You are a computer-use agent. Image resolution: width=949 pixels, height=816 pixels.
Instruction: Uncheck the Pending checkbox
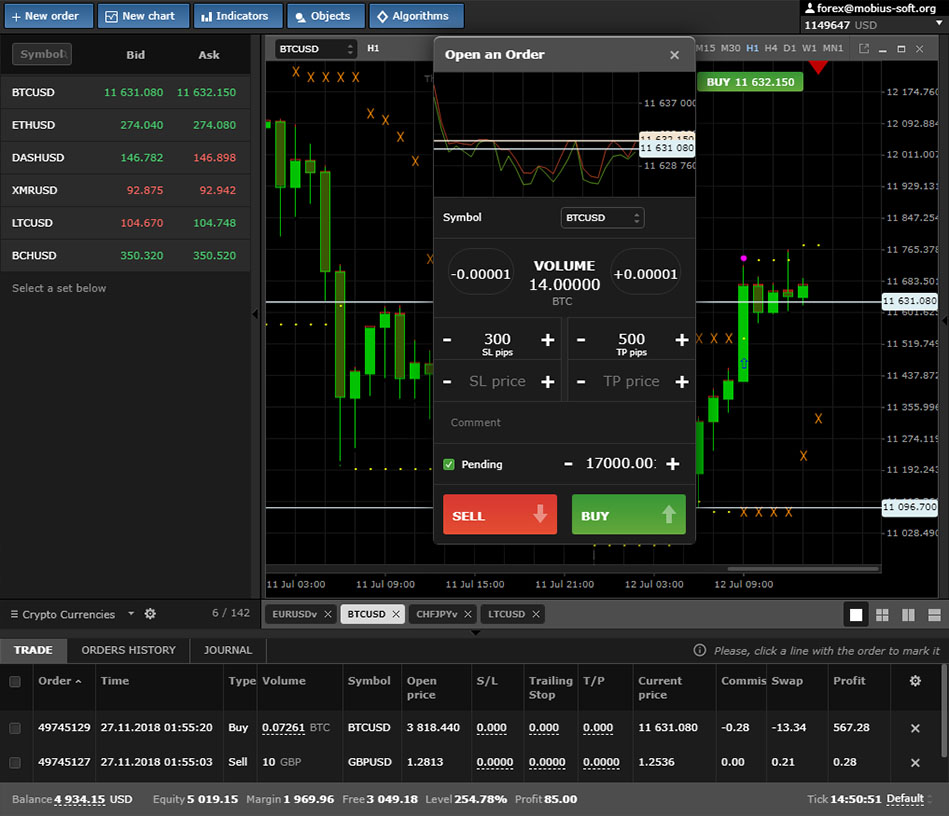pyautogui.click(x=449, y=464)
